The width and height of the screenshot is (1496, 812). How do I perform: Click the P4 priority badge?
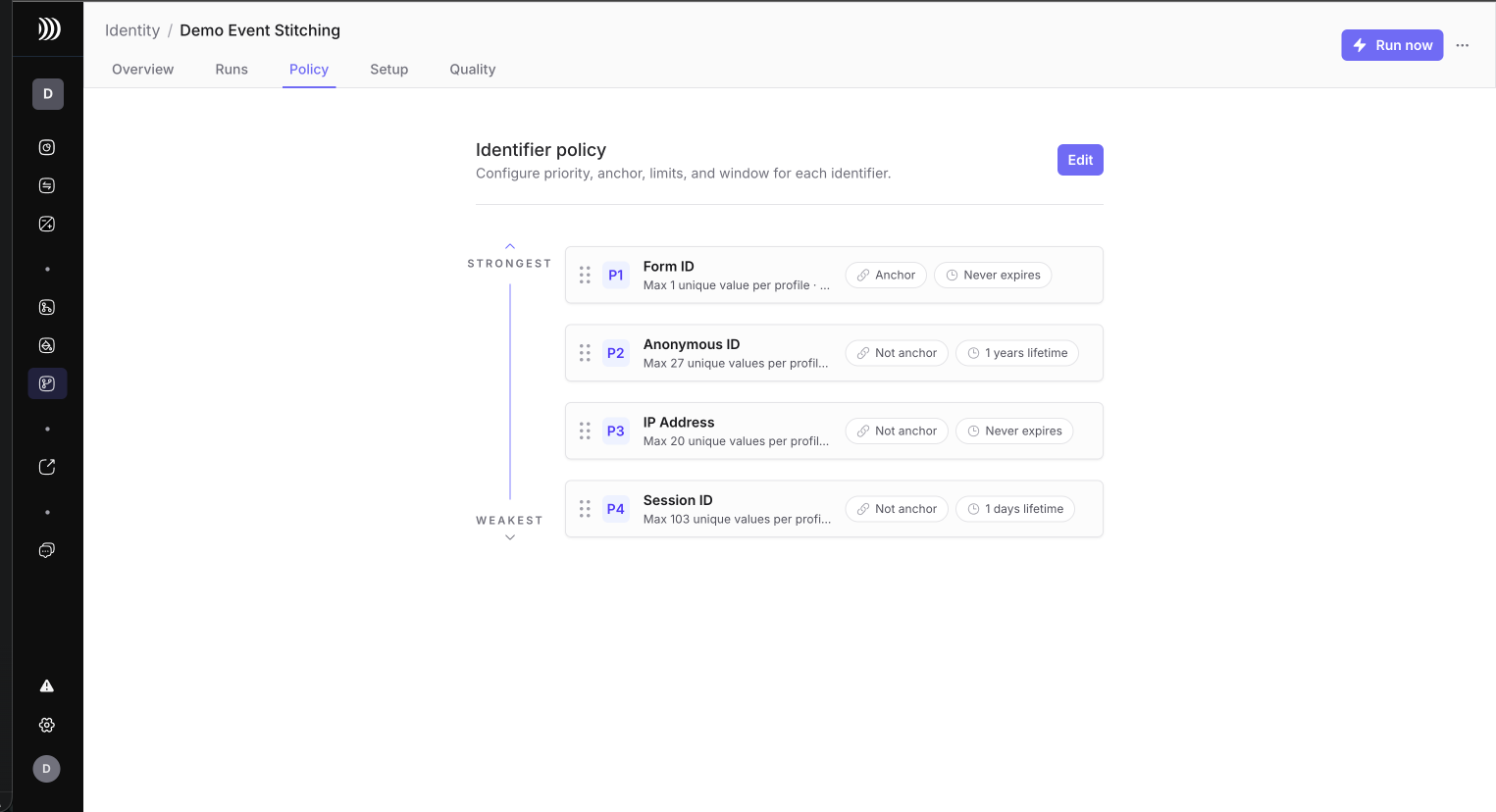(x=616, y=509)
